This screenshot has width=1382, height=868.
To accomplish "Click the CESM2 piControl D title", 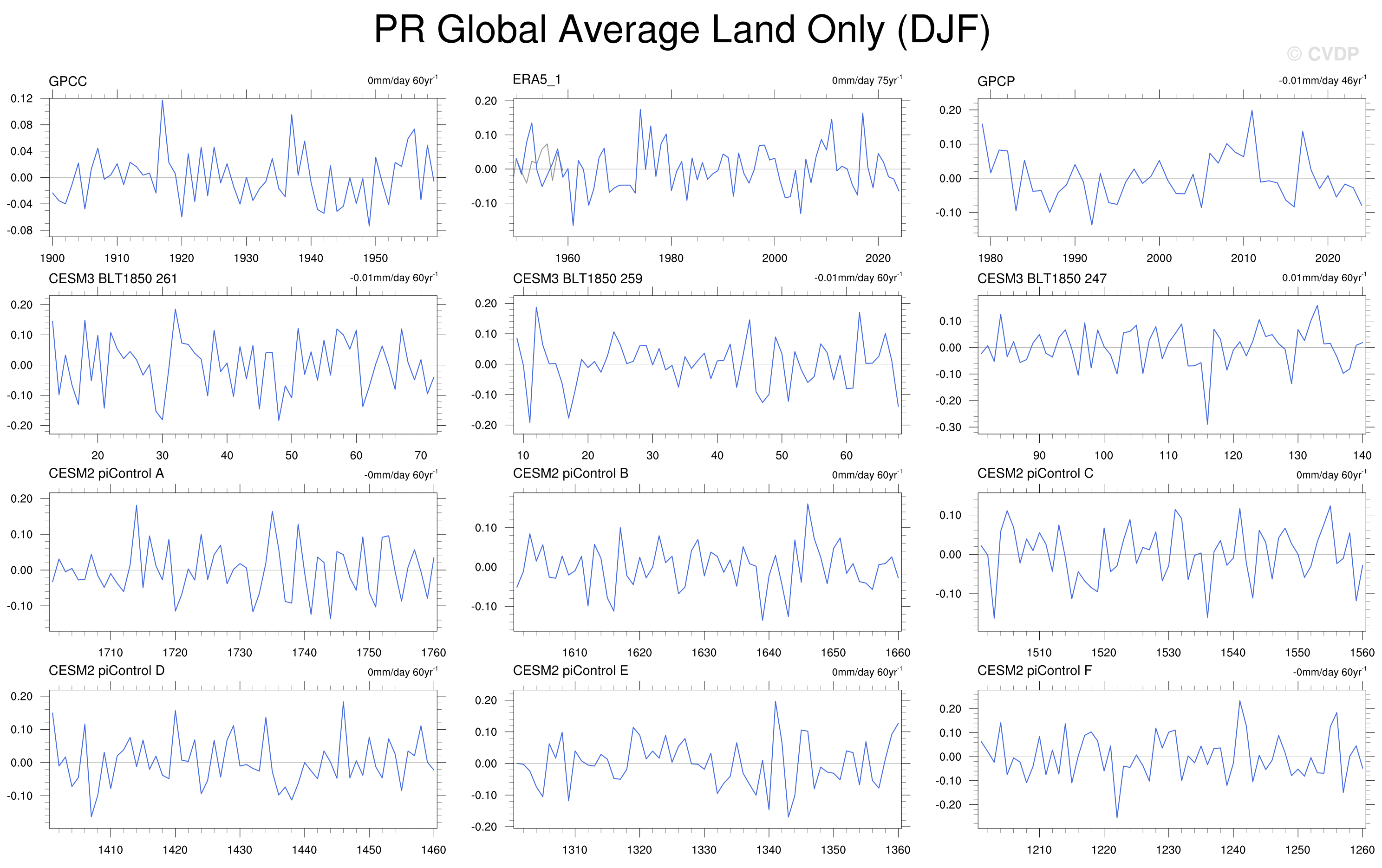I will tap(106, 671).
